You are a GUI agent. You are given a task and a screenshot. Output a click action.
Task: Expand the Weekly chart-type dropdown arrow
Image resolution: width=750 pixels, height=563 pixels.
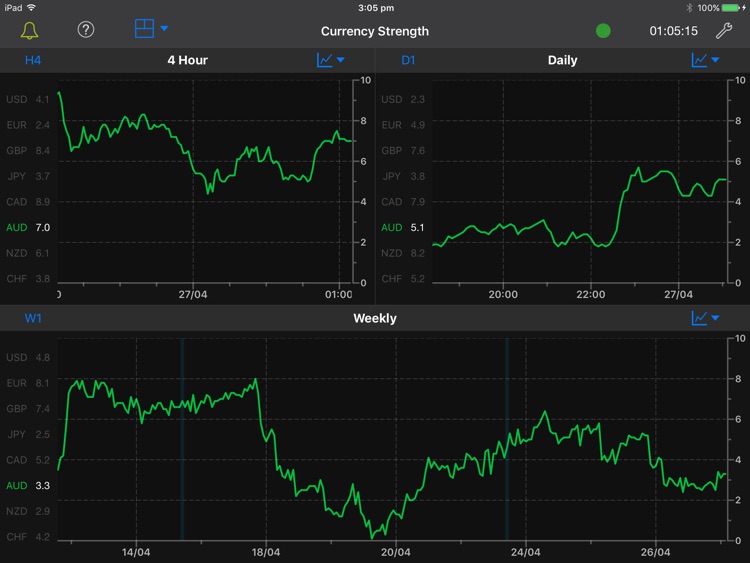tap(715, 318)
